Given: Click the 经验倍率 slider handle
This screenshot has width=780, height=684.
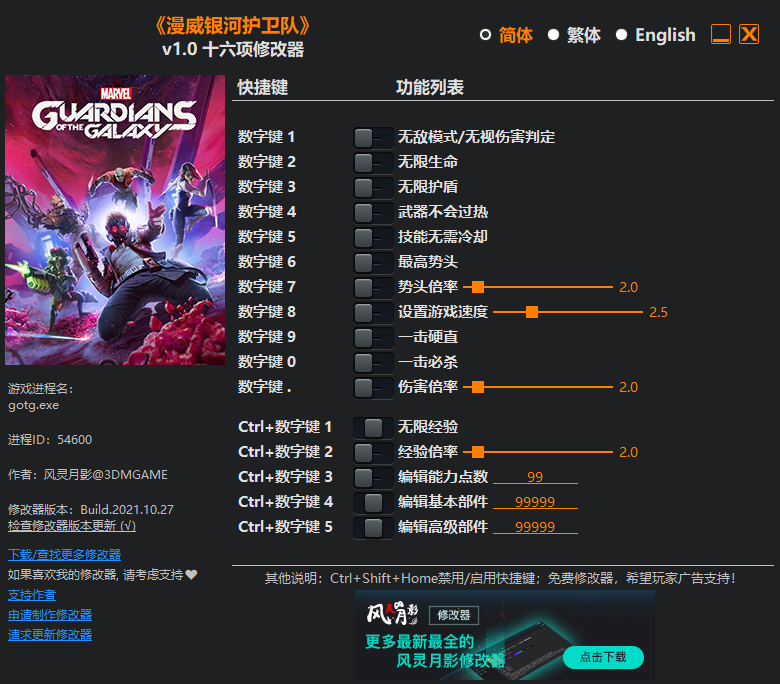Looking at the screenshot, I should click(x=478, y=452).
